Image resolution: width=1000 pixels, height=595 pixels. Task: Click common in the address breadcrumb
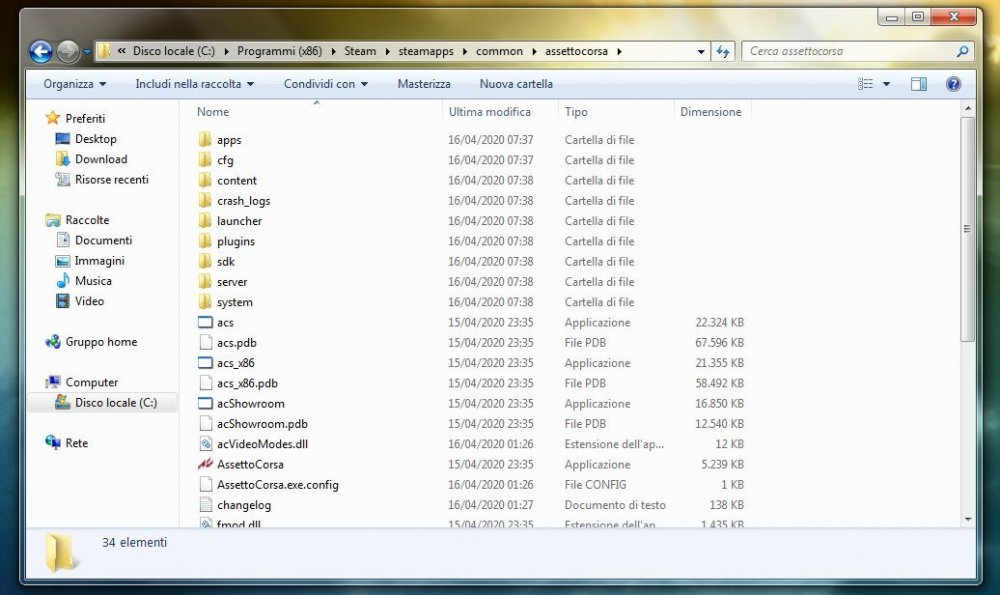point(499,52)
